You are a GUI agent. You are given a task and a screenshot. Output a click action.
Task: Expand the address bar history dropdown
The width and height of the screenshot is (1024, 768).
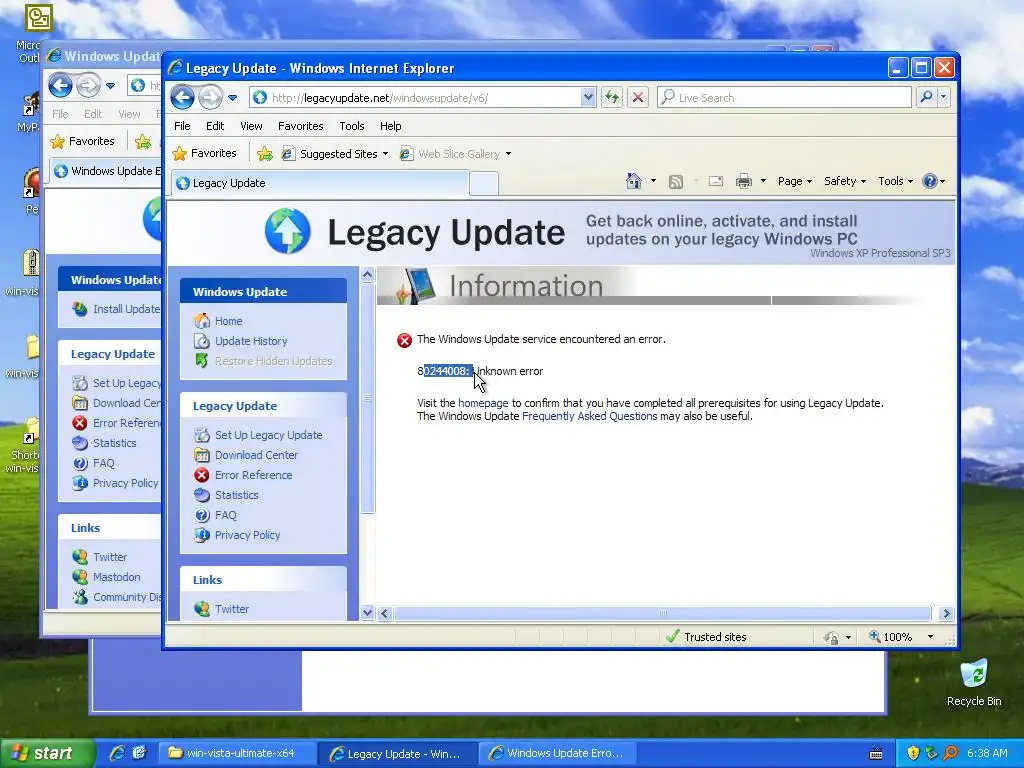(588, 98)
